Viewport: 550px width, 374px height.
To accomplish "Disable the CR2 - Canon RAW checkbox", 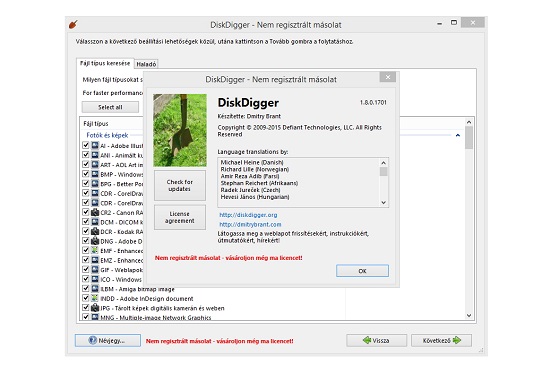I will [x=86, y=212].
